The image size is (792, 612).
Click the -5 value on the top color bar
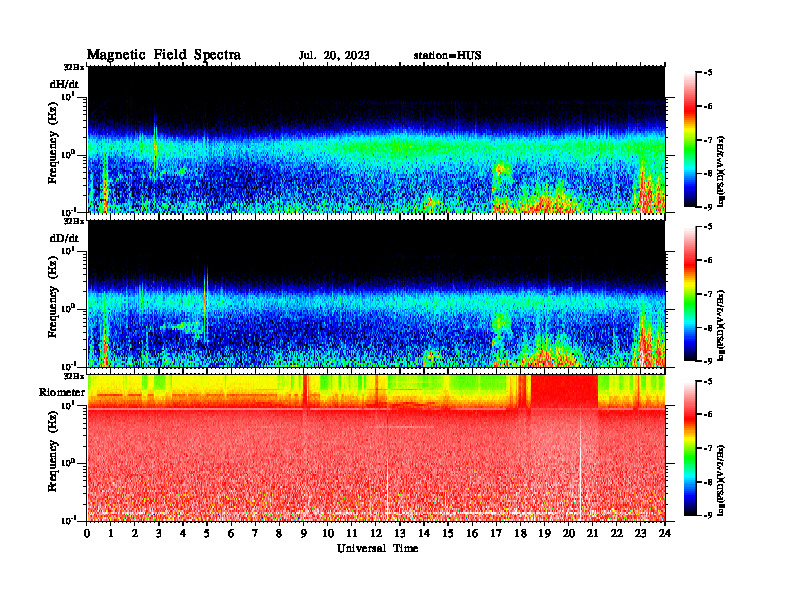[708, 73]
